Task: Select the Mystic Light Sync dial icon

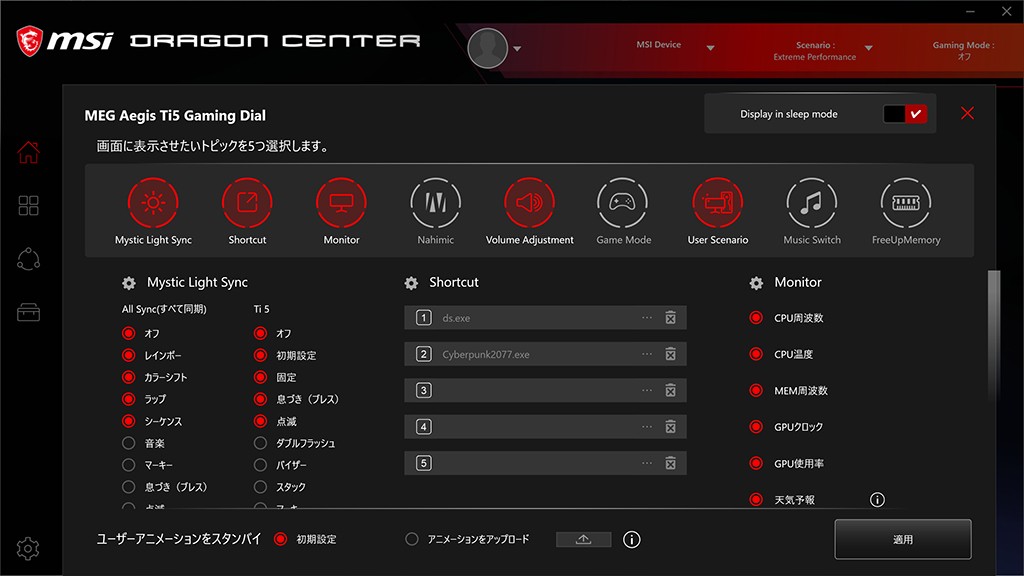Action: pyautogui.click(x=153, y=203)
